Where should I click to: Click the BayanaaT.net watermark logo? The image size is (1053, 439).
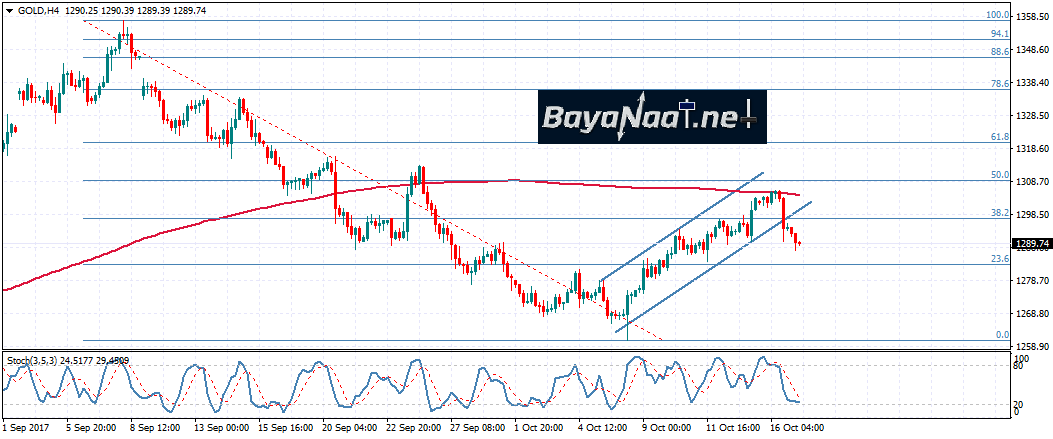(652, 118)
